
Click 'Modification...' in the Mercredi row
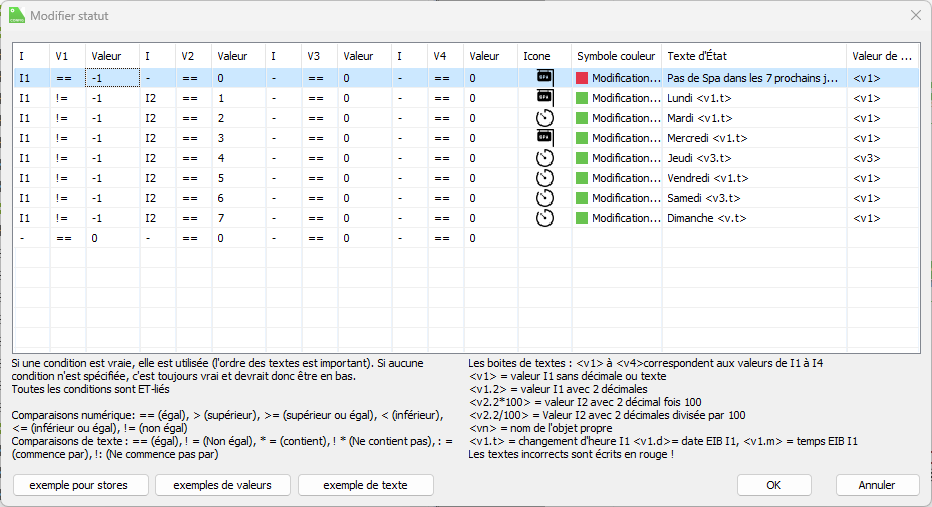pyautogui.click(x=626, y=138)
